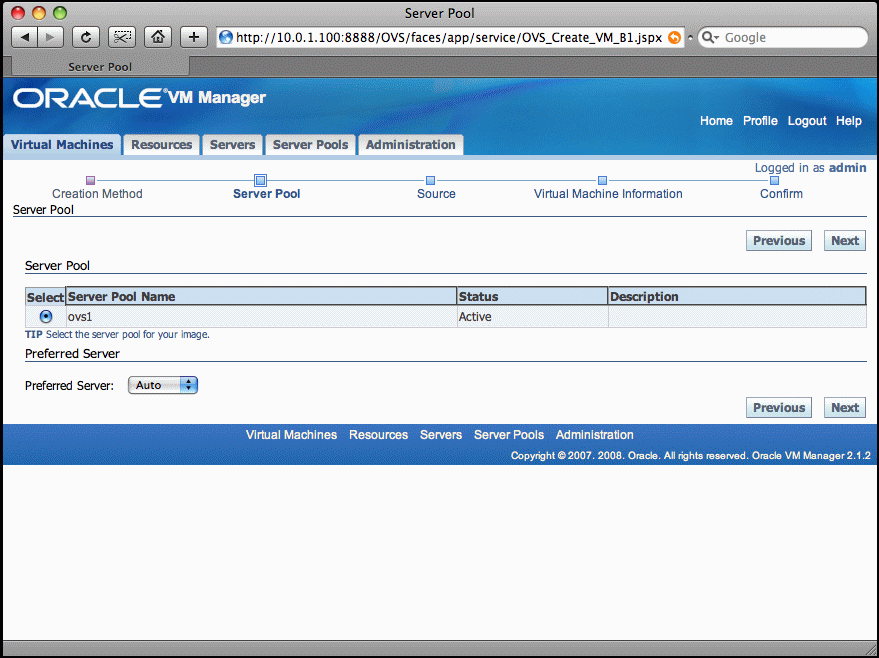Viewport: 879px width, 658px height.
Task: Click the browser forward arrow button
Action: pos(51,37)
